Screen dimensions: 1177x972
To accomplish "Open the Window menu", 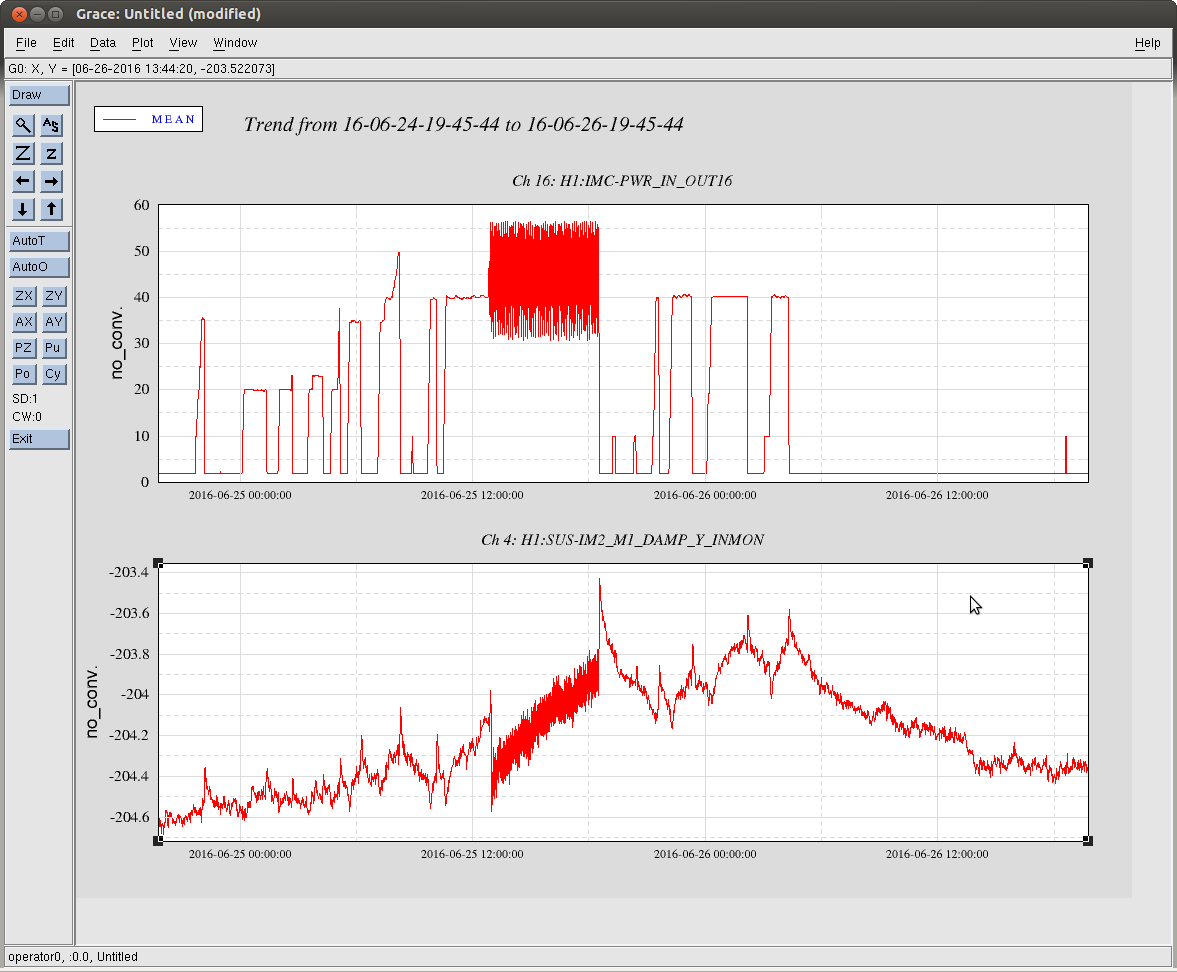I will click(235, 43).
